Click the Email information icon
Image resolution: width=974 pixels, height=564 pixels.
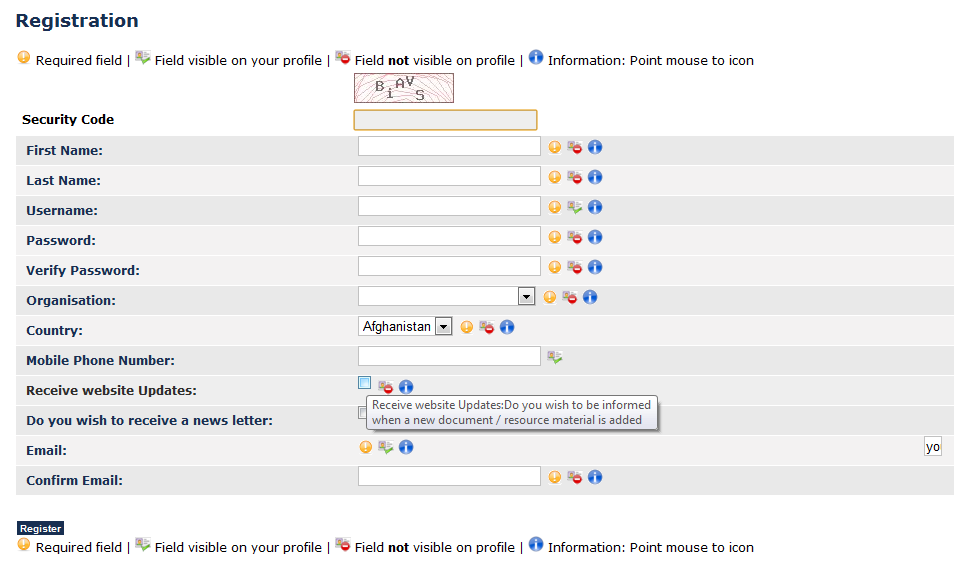(406, 447)
